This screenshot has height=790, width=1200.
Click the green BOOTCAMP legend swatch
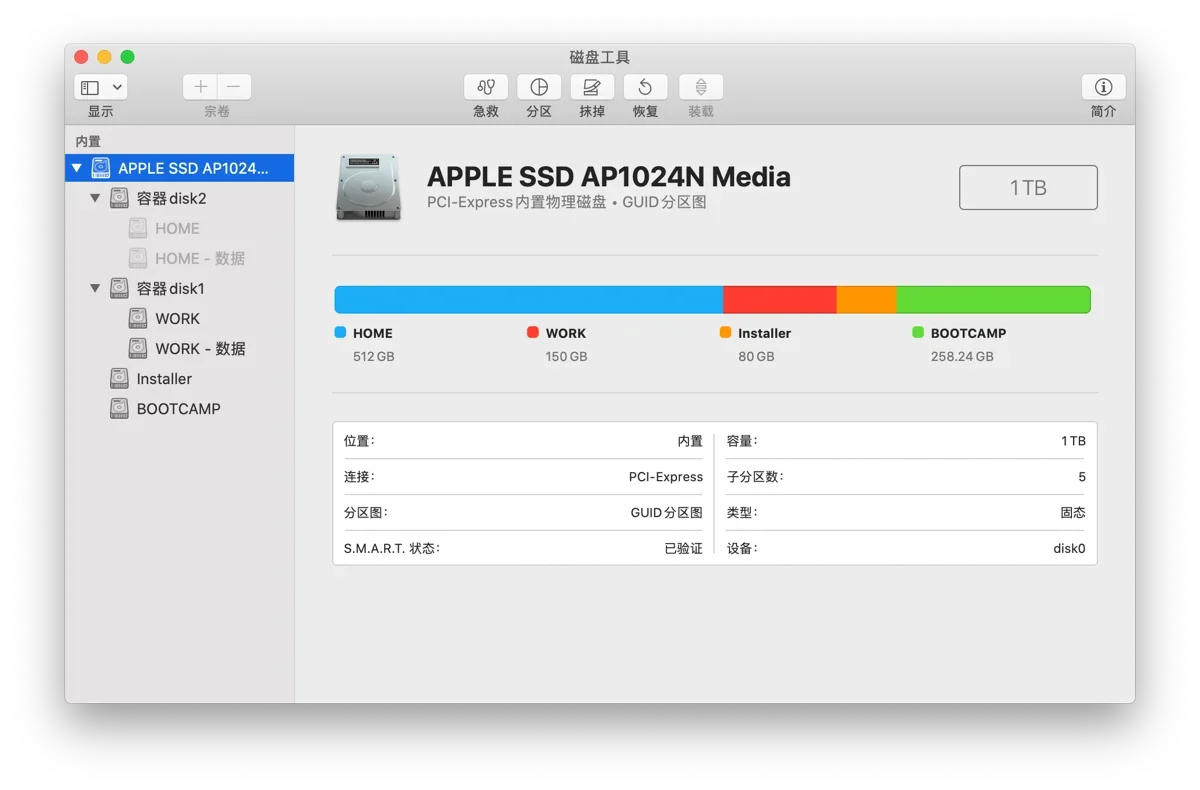click(x=918, y=332)
